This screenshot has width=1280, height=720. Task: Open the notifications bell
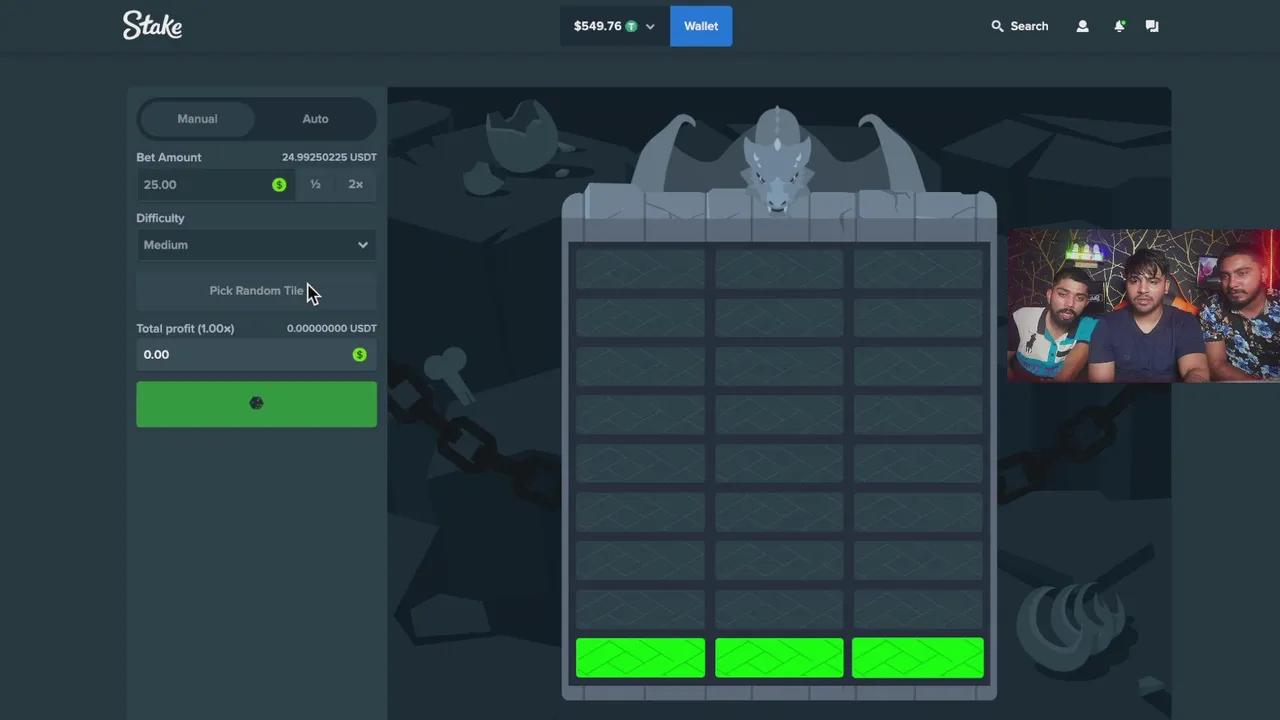[1119, 26]
